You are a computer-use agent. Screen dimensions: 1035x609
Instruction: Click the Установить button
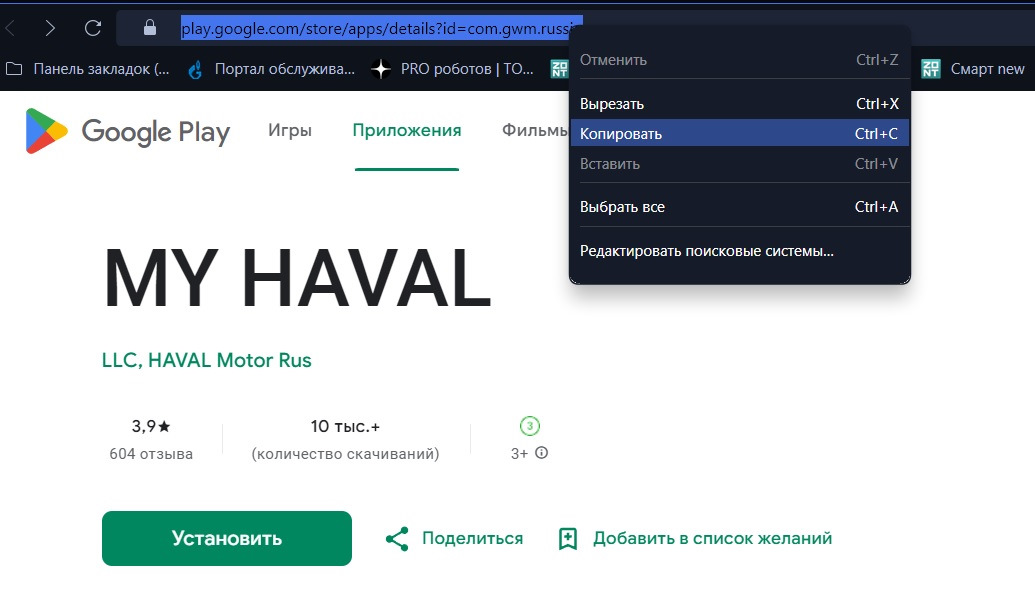pyautogui.click(x=226, y=538)
